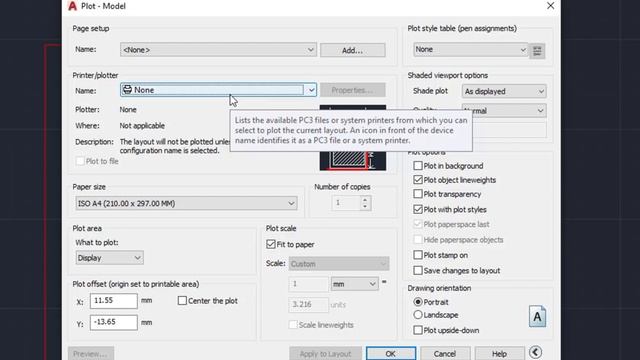
Task: Uncheck Fit to paper
Action: tap(271, 244)
